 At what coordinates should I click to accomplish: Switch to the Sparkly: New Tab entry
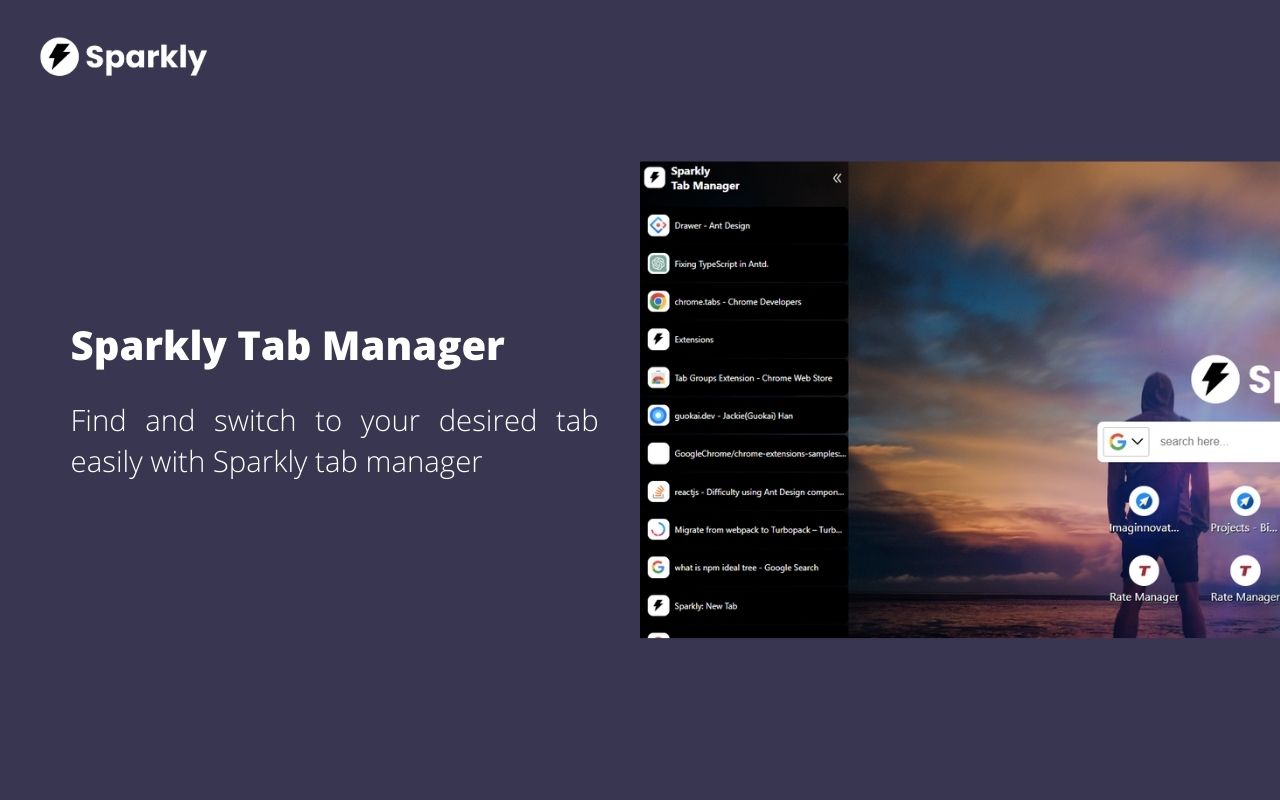(x=745, y=605)
